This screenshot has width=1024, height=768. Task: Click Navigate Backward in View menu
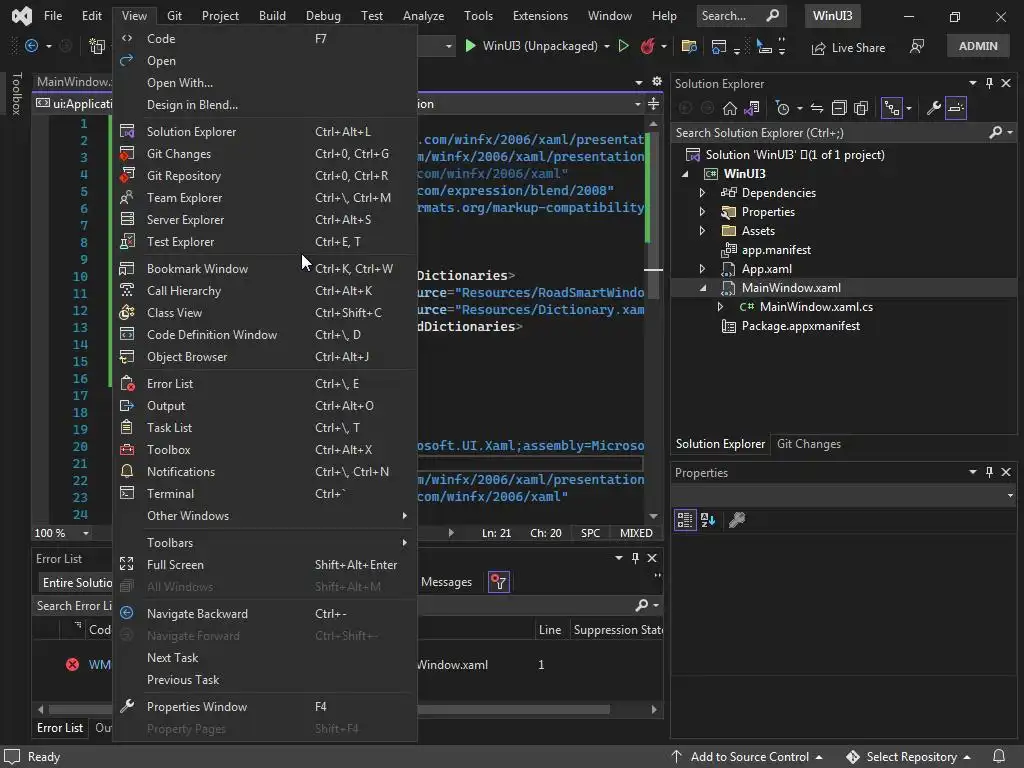coord(265,614)
